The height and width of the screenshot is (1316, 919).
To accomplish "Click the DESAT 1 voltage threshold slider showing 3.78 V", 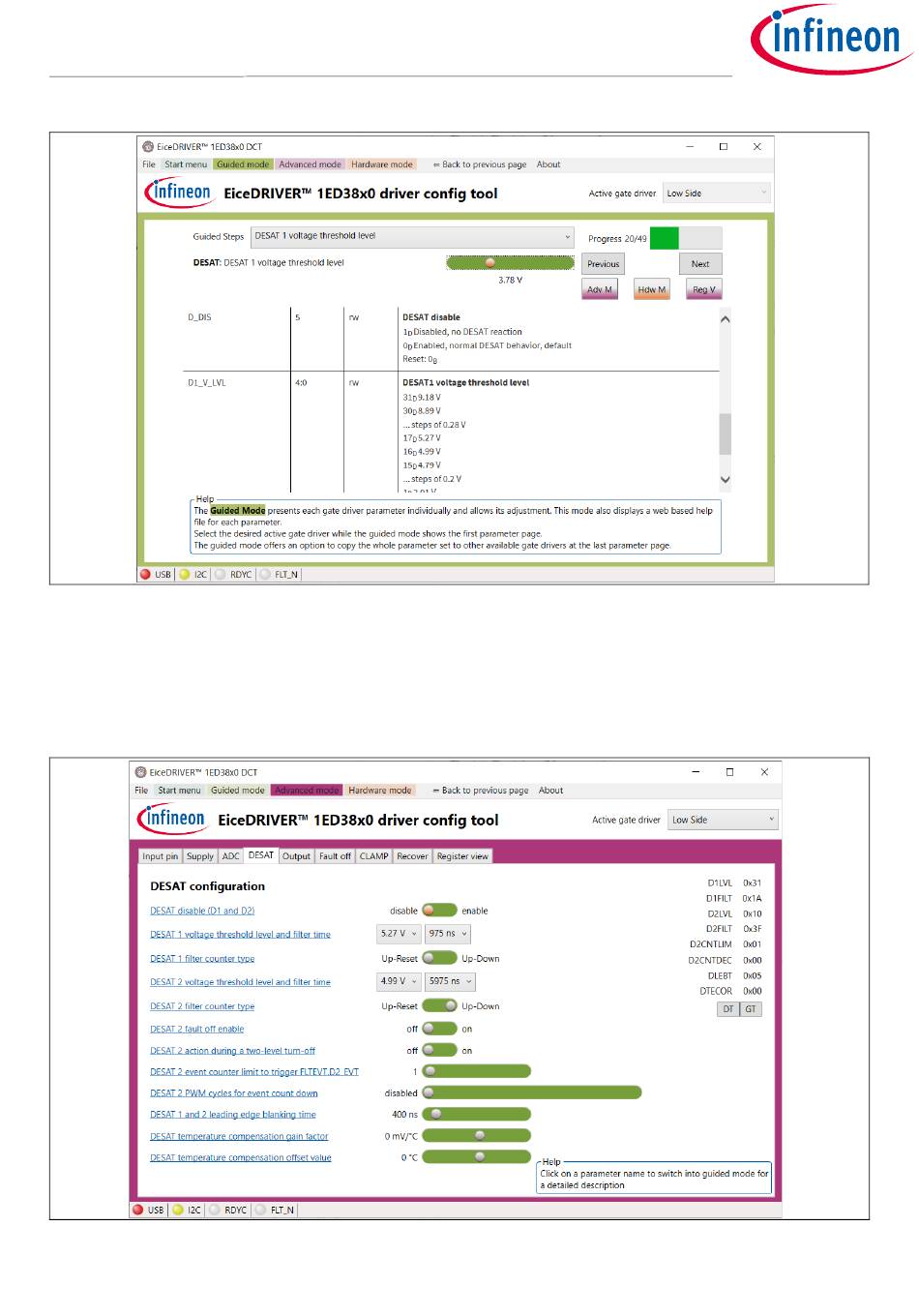I will pyautogui.click(x=511, y=262).
